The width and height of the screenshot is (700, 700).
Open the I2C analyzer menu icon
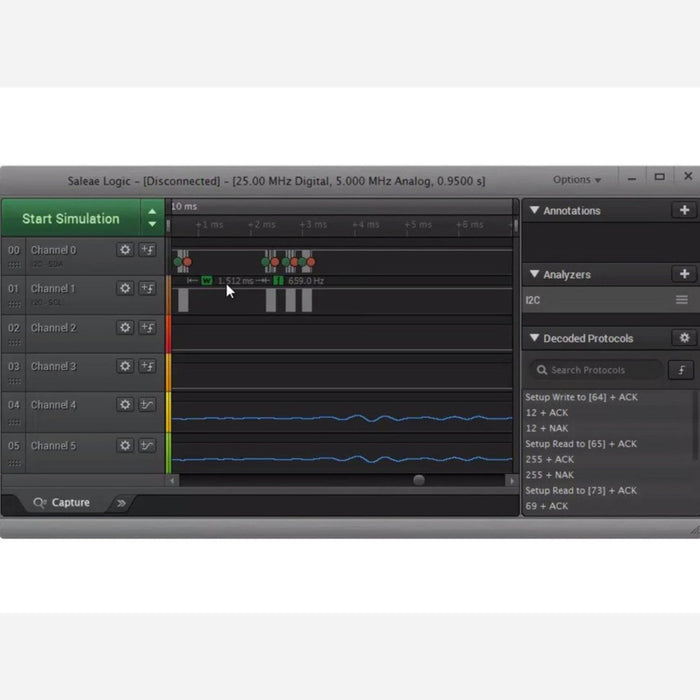682,300
